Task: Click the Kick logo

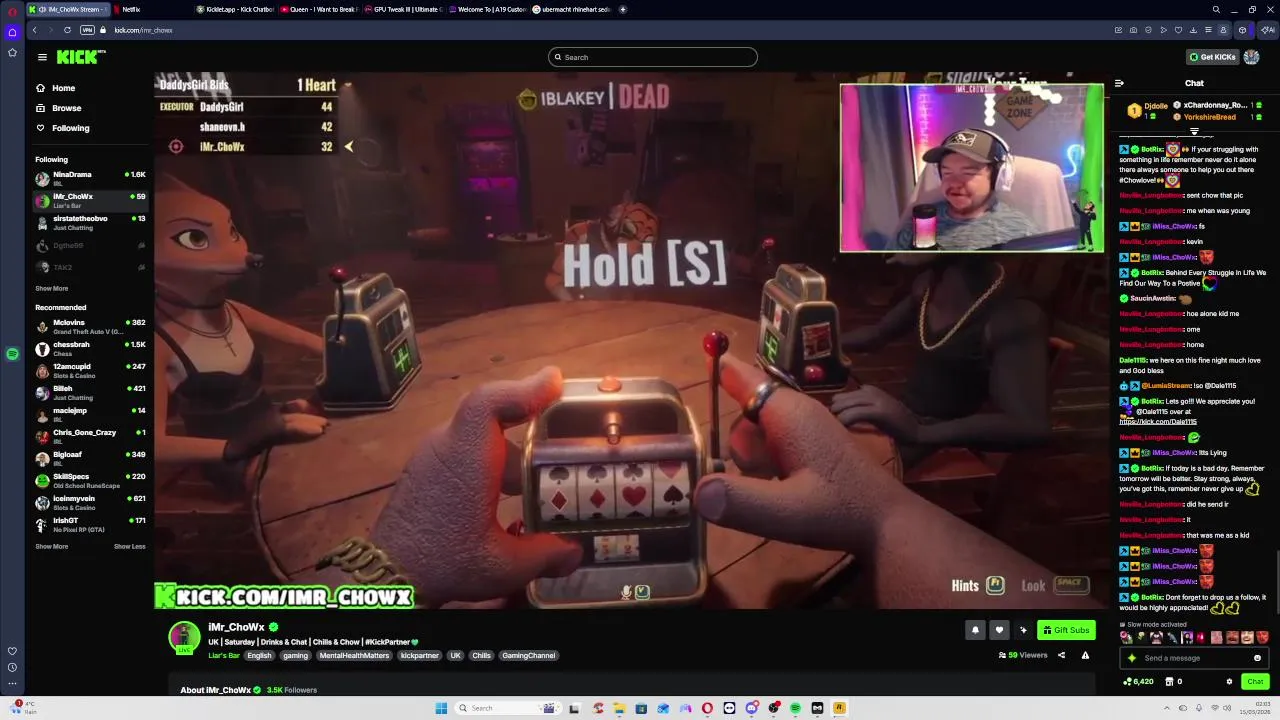Action: 80,57
